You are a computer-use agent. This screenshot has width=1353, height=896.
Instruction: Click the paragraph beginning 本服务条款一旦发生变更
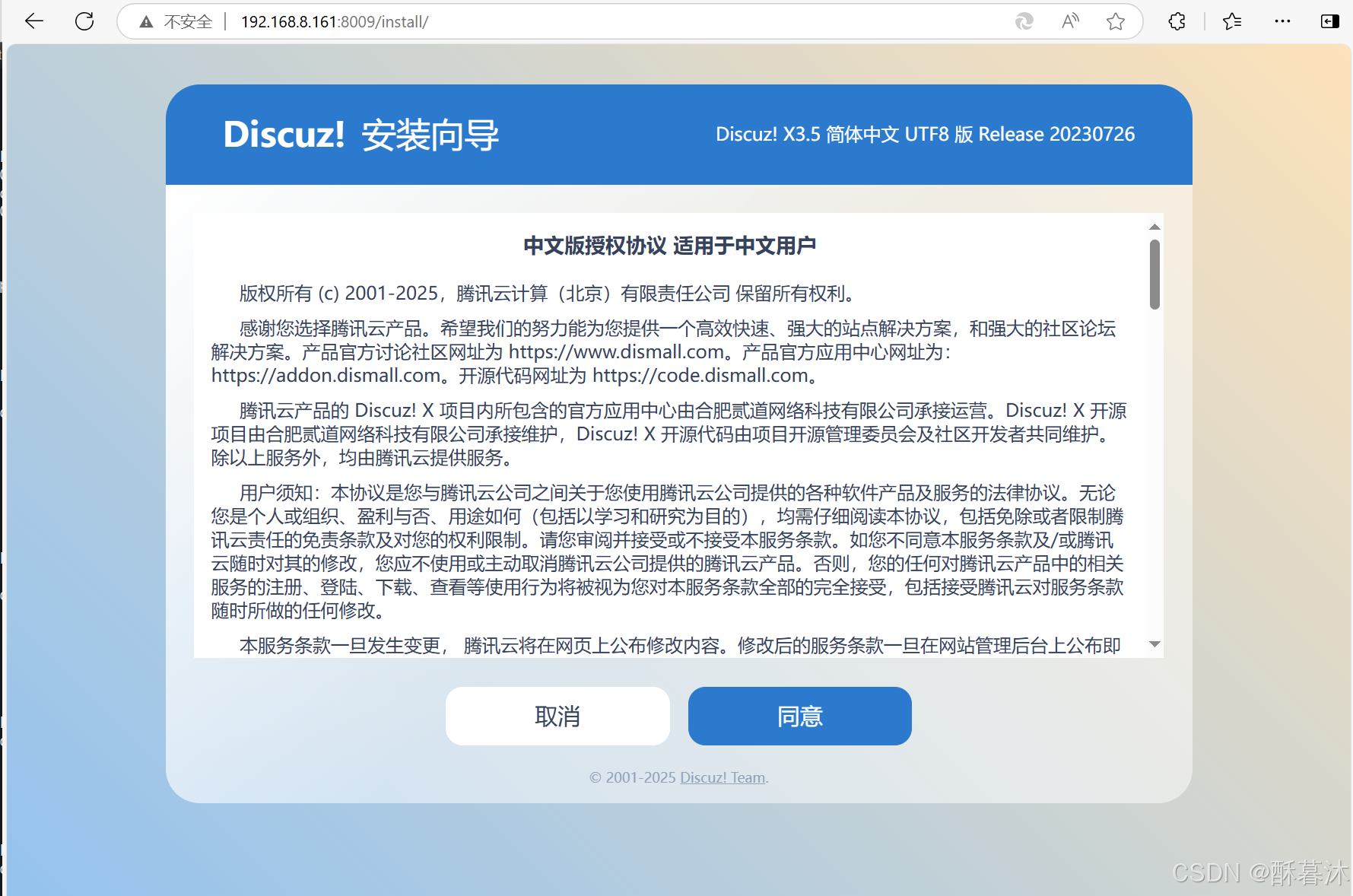coord(680,645)
